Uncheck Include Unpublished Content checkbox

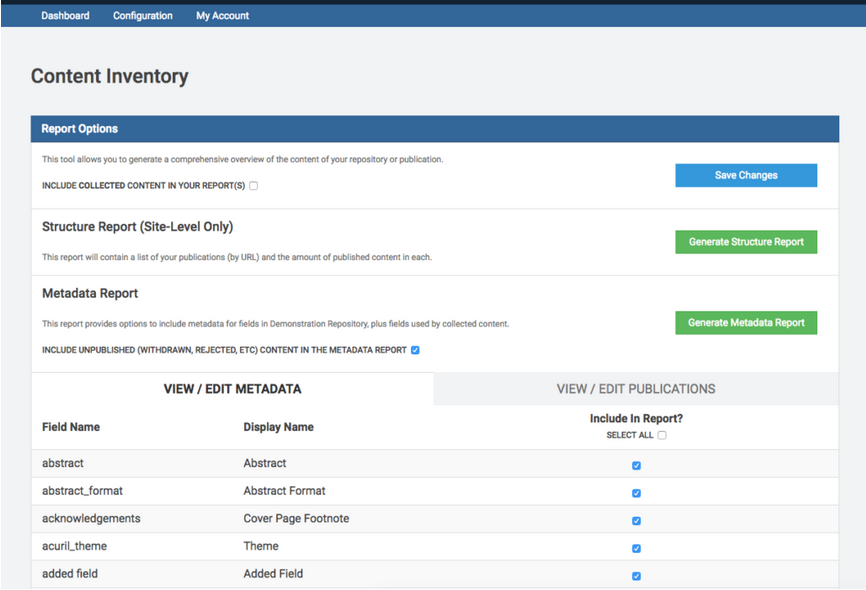415,350
